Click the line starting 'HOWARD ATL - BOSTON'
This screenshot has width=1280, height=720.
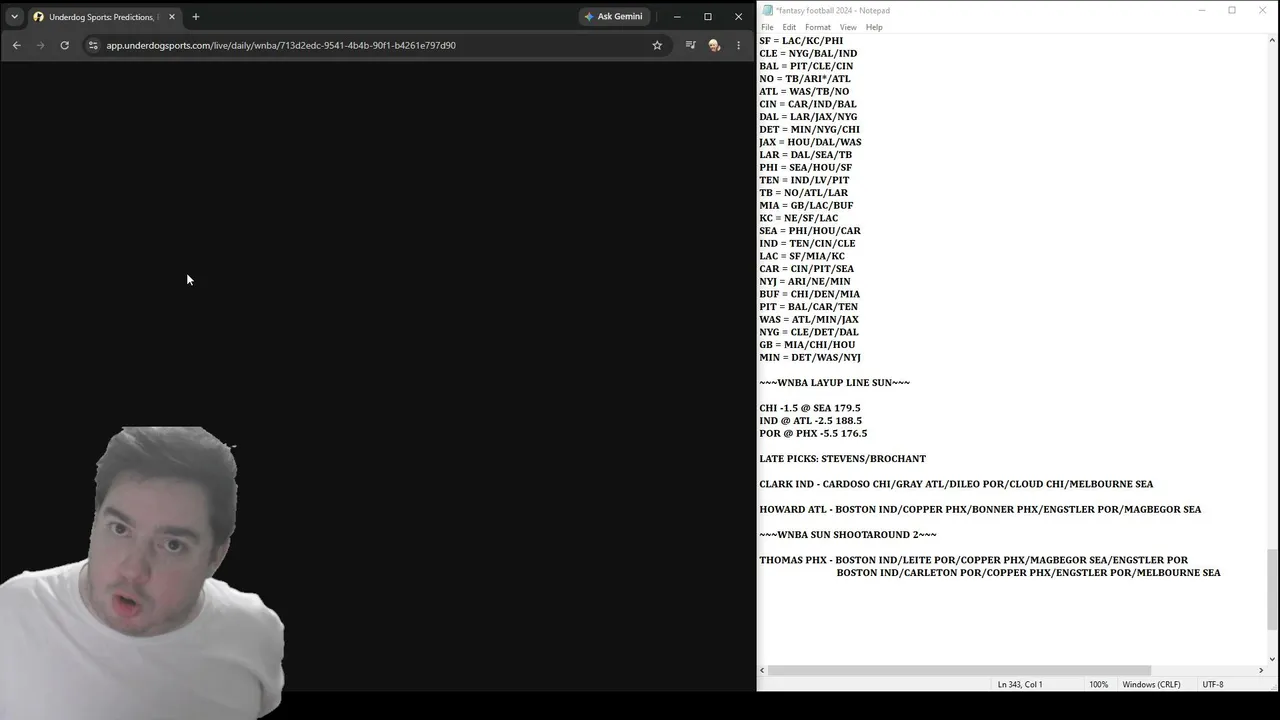tap(980, 510)
